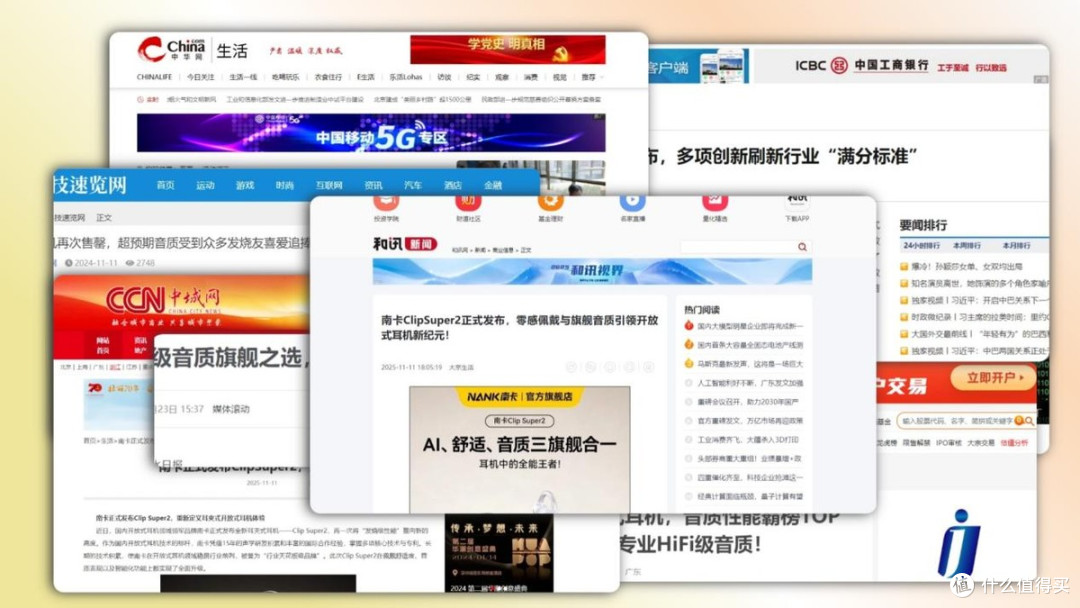Open the 投资学院 icon on Hexun page

click(x=386, y=202)
